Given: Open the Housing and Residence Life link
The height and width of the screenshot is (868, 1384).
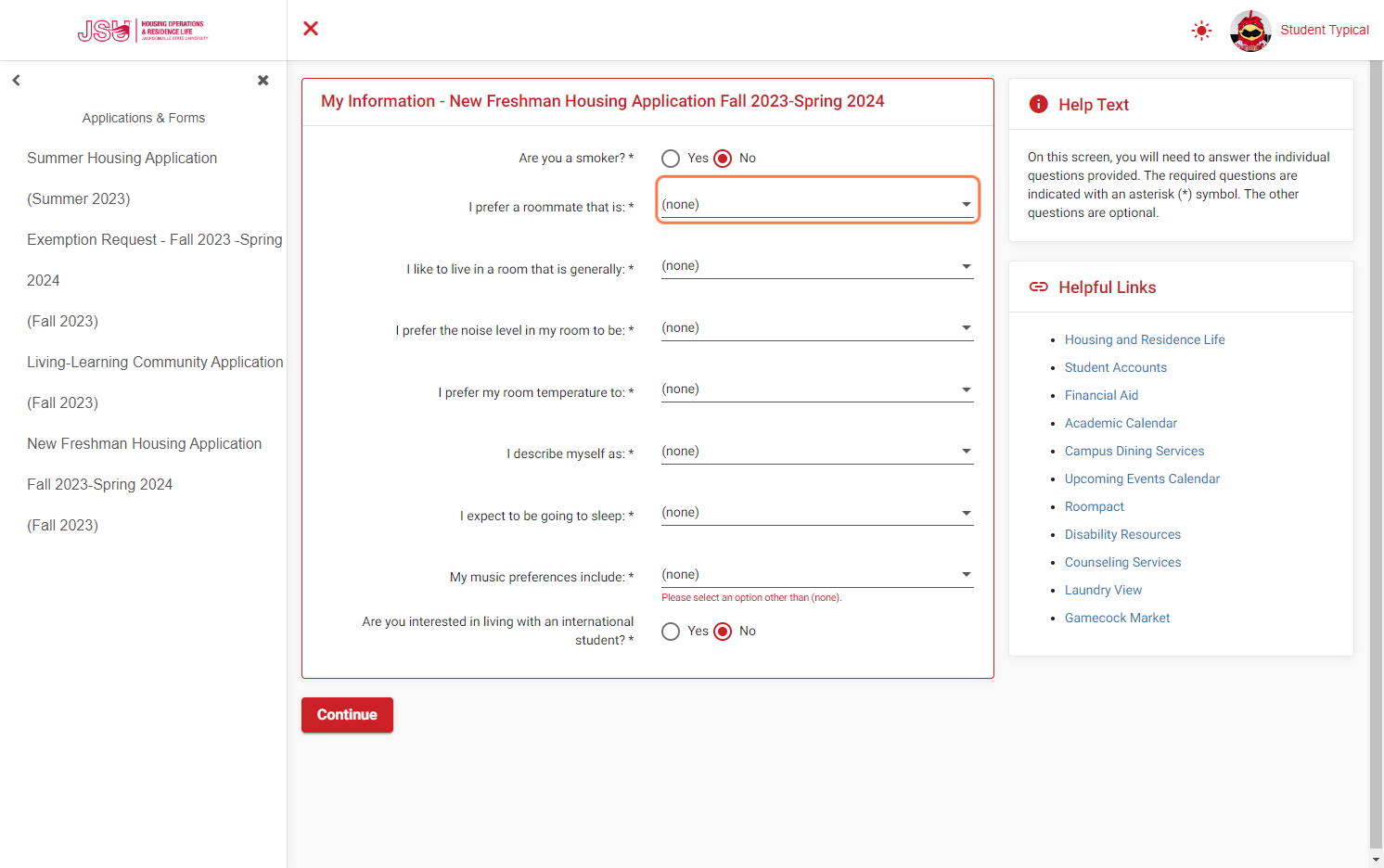Looking at the screenshot, I should tap(1145, 339).
